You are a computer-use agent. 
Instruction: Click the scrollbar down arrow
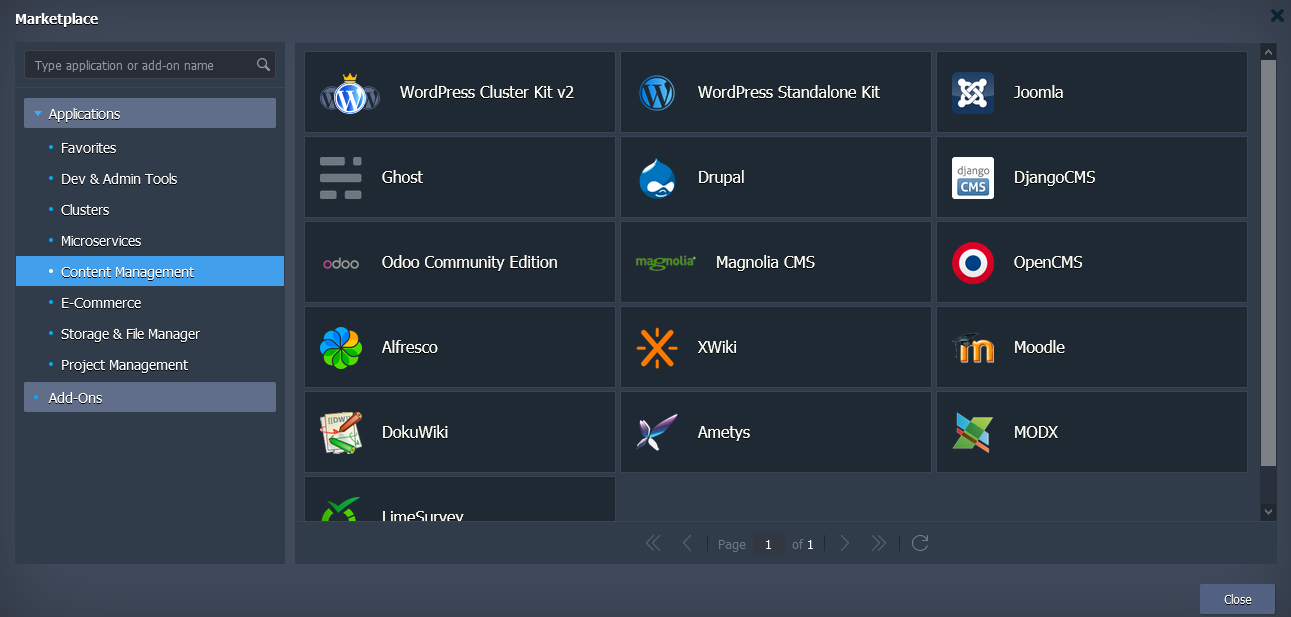tap(1268, 511)
